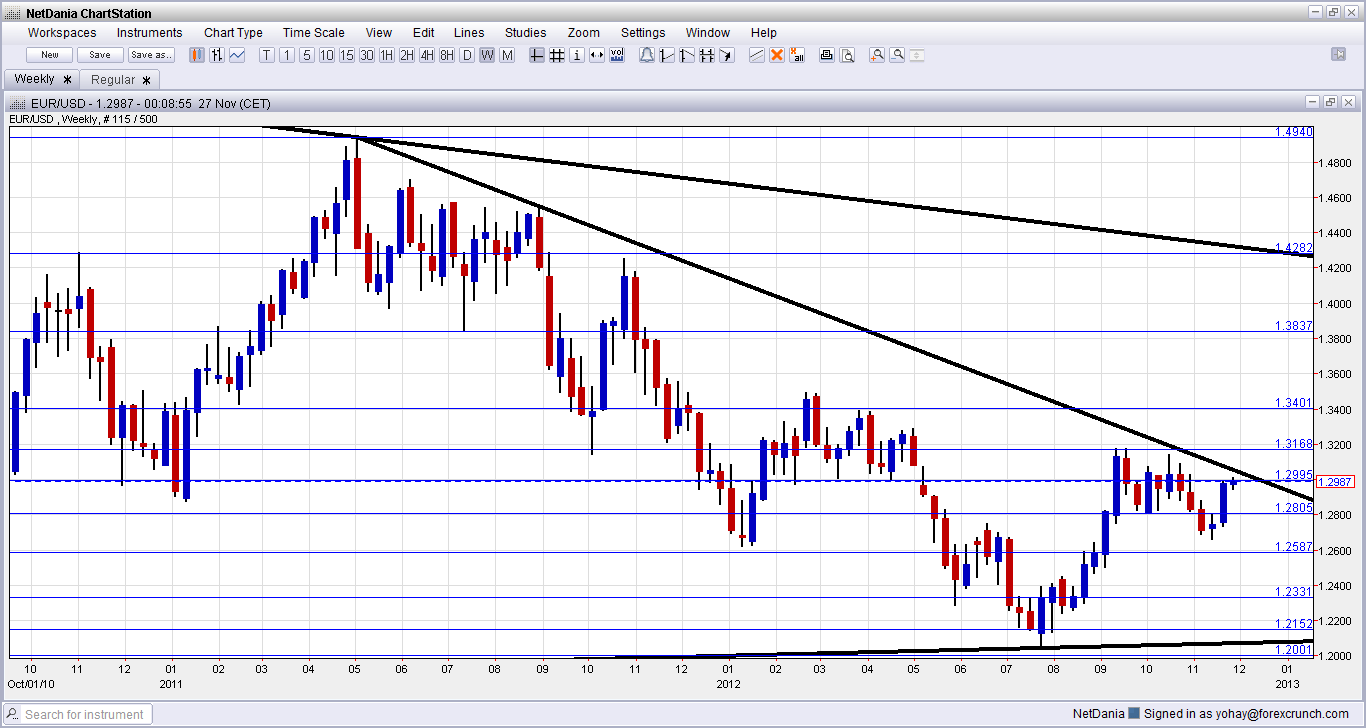Open the price alert bell icon
Image resolution: width=1366 pixels, height=728 pixels.
645,55
